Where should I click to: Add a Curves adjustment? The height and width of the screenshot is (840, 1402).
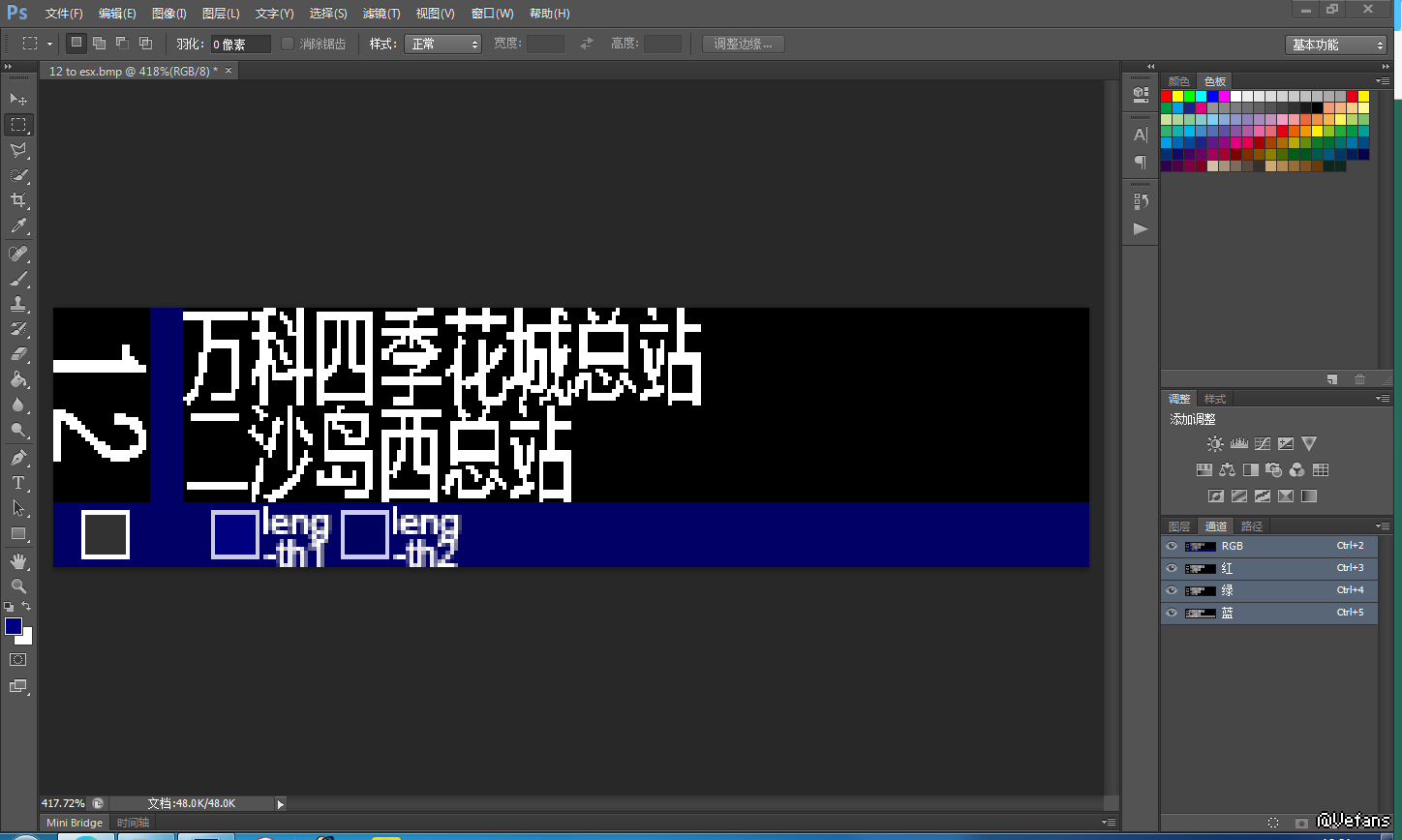tap(1262, 444)
